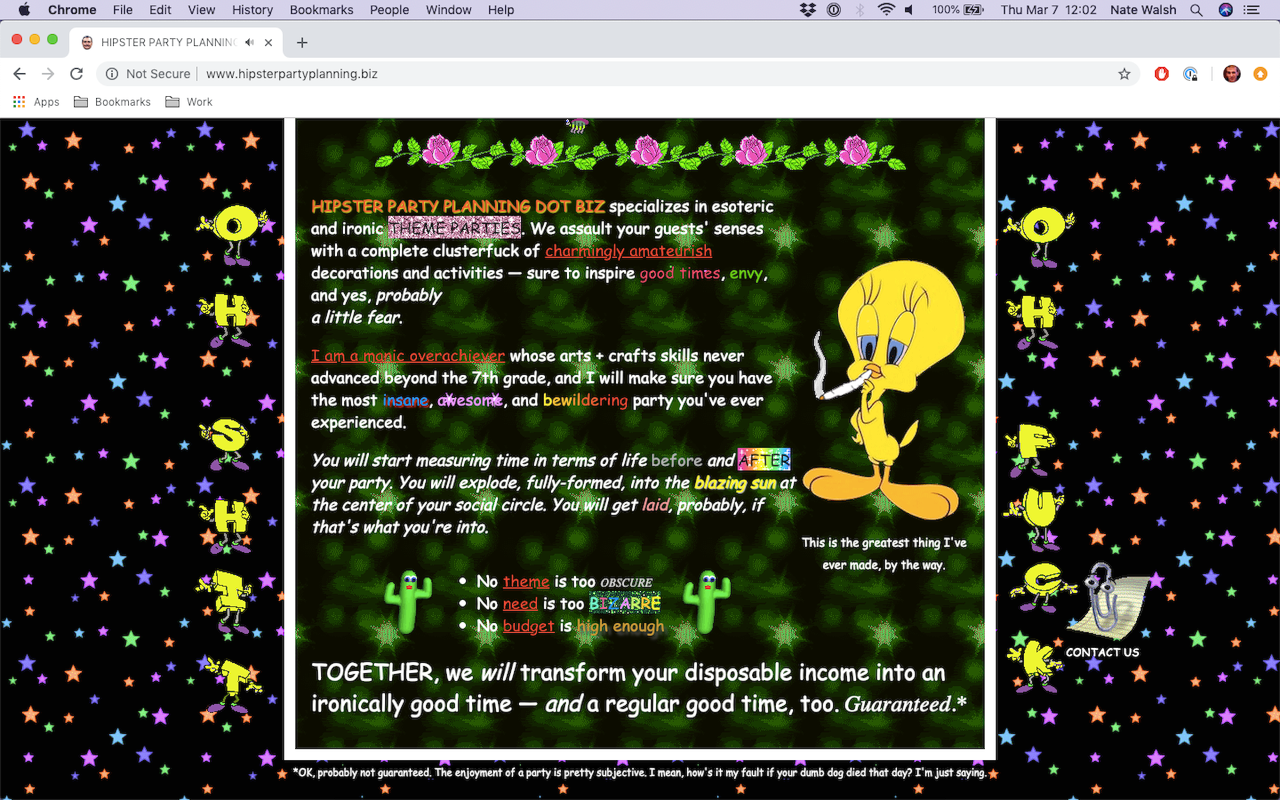Screen dimensions: 1280x800
Task: Follow the 'charmingly amateurish' link
Action: (628, 251)
